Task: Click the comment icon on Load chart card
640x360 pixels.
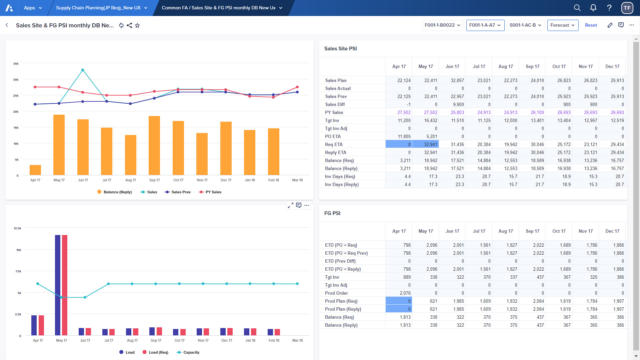Action: coord(299,205)
